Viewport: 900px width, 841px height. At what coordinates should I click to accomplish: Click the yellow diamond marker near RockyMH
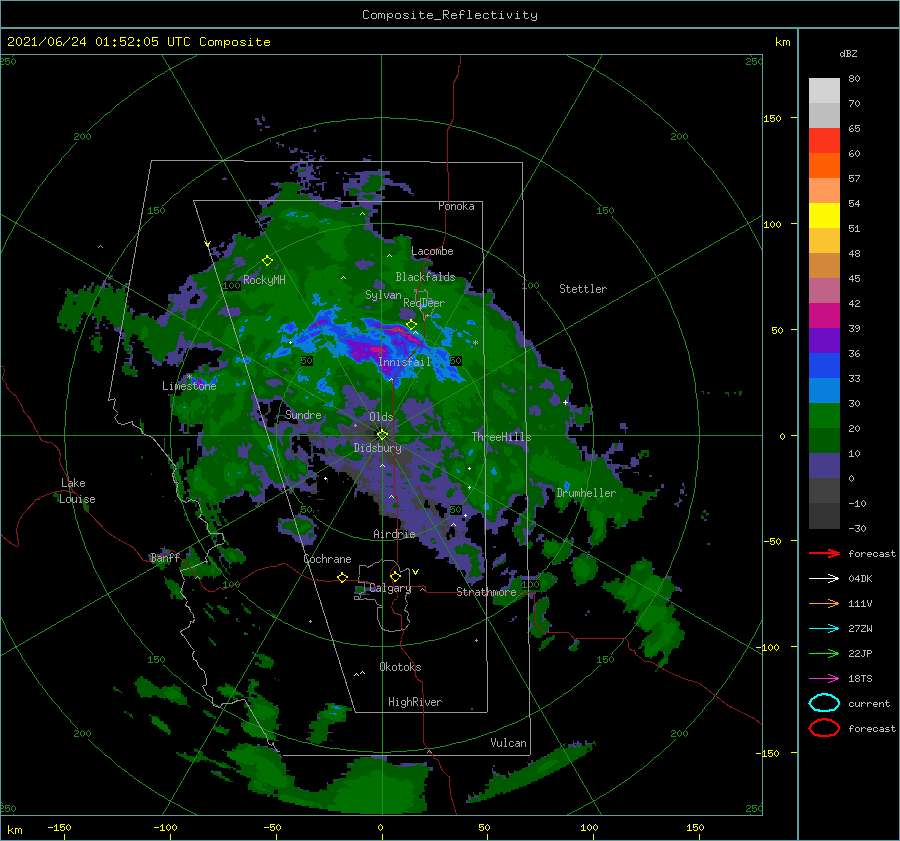click(267, 261)
